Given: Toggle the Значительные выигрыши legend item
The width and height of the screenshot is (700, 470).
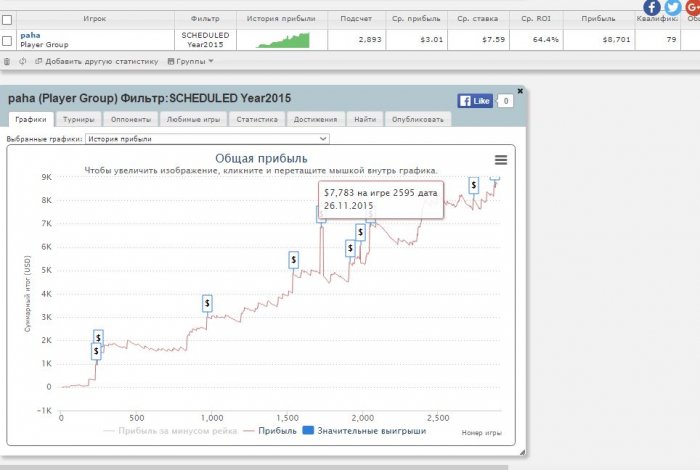Looking at the screenshot, I should 364,431.
